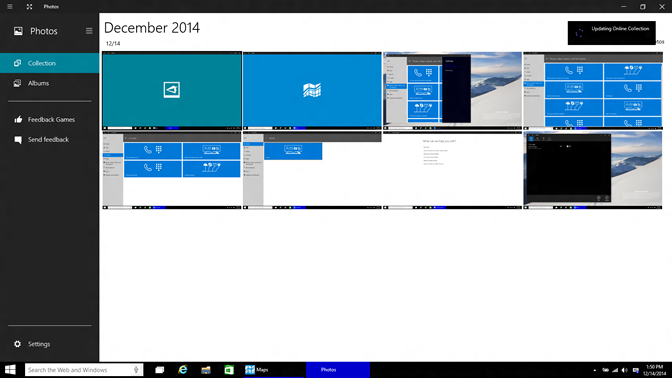Open Feedback Games link
The image size is (672, 378).
pyautogui.click(x=51, y=120)
